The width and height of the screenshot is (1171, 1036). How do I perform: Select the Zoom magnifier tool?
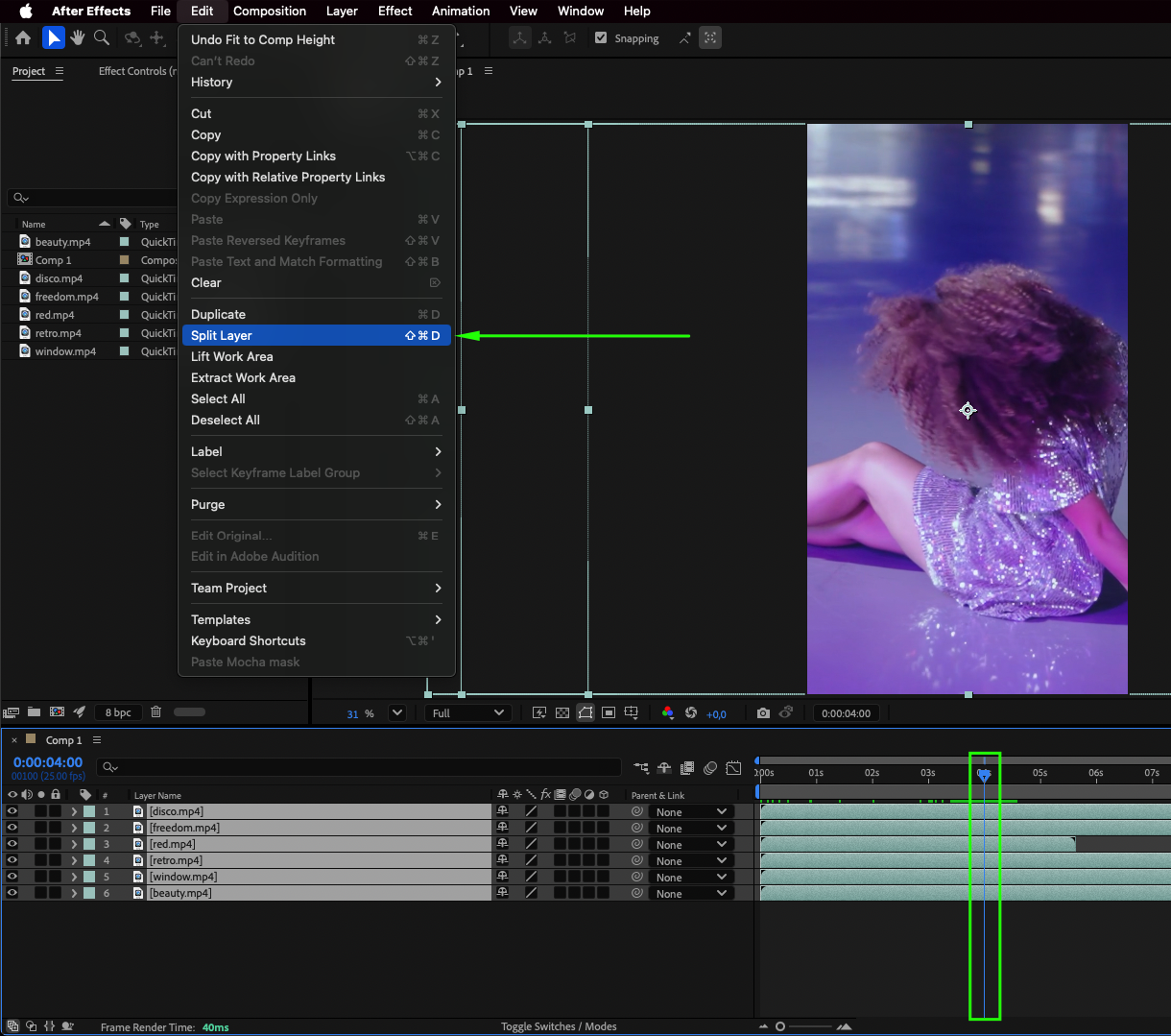(101, 38)
